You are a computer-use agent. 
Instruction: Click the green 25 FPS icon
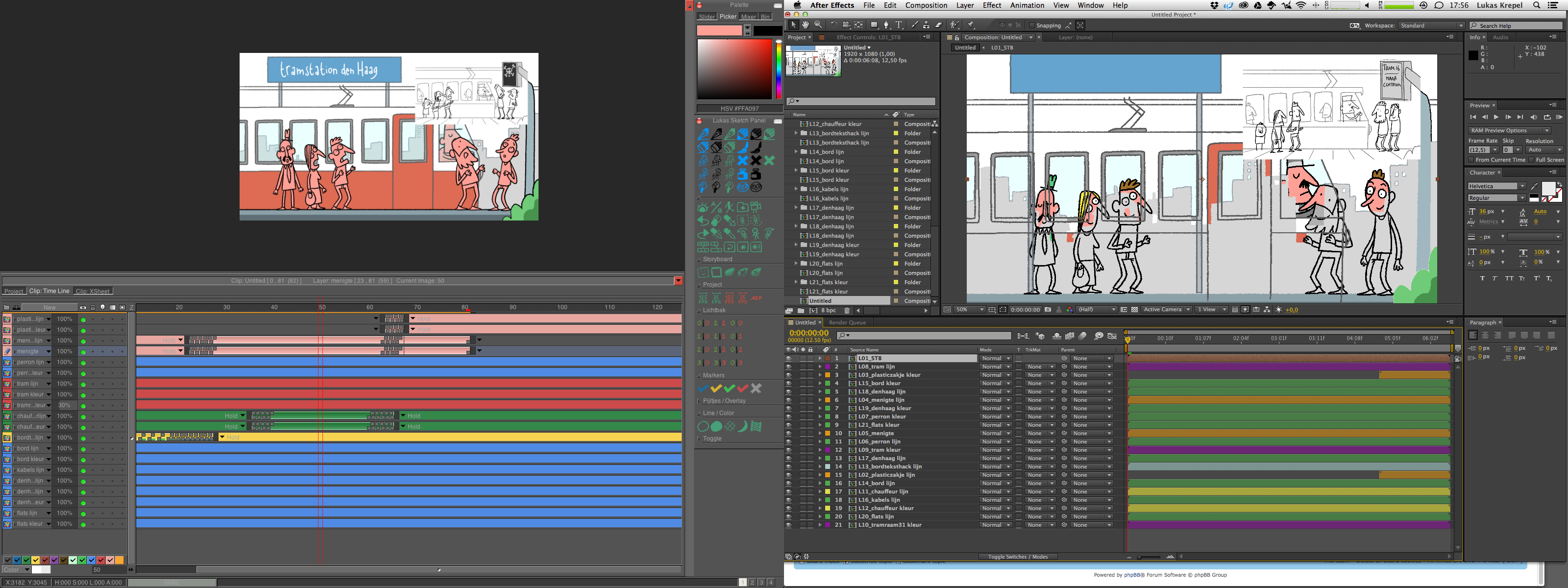click(x=716, y=298)
